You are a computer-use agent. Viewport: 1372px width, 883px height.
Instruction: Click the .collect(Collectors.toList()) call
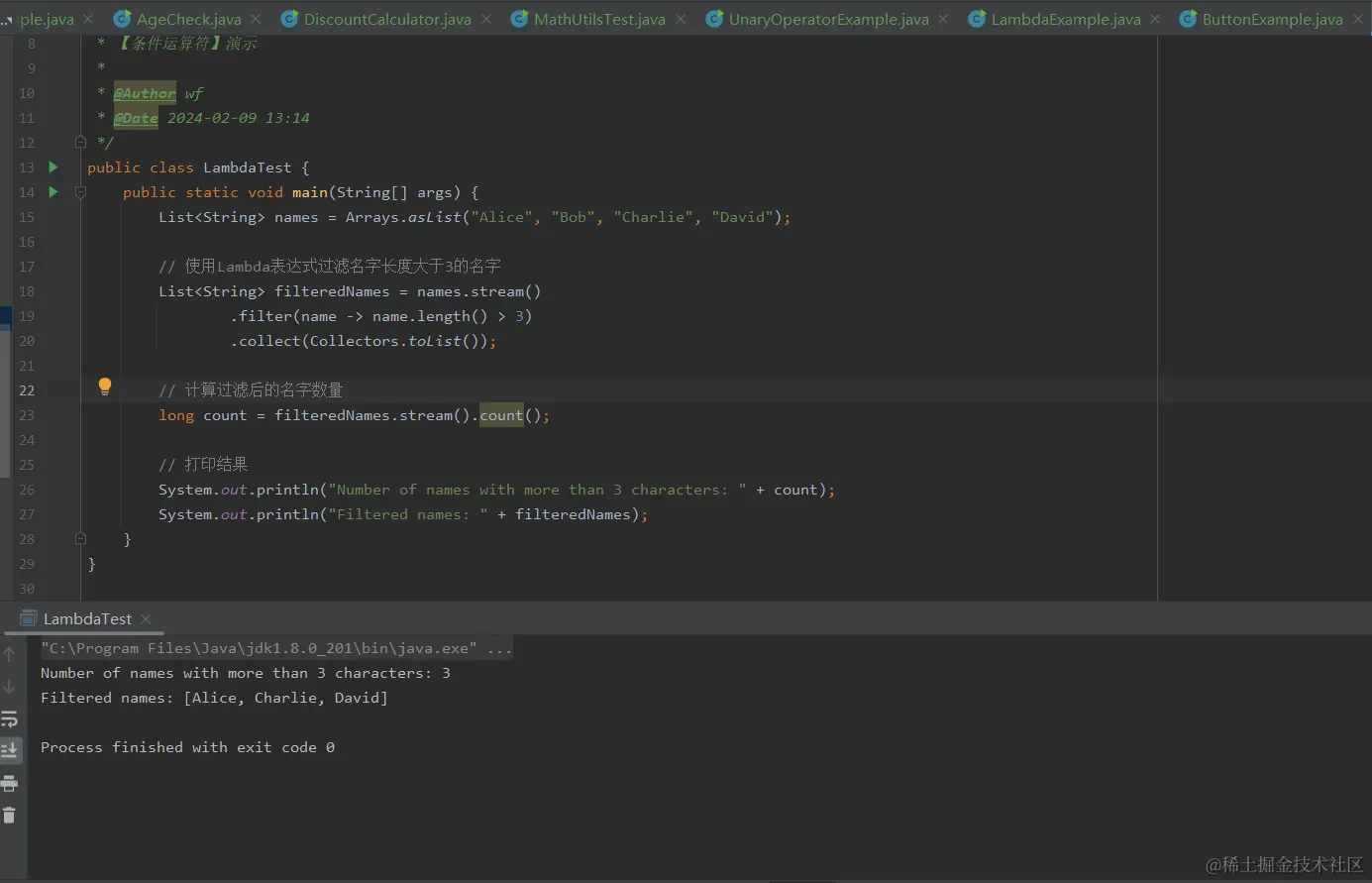click(364, 341)
